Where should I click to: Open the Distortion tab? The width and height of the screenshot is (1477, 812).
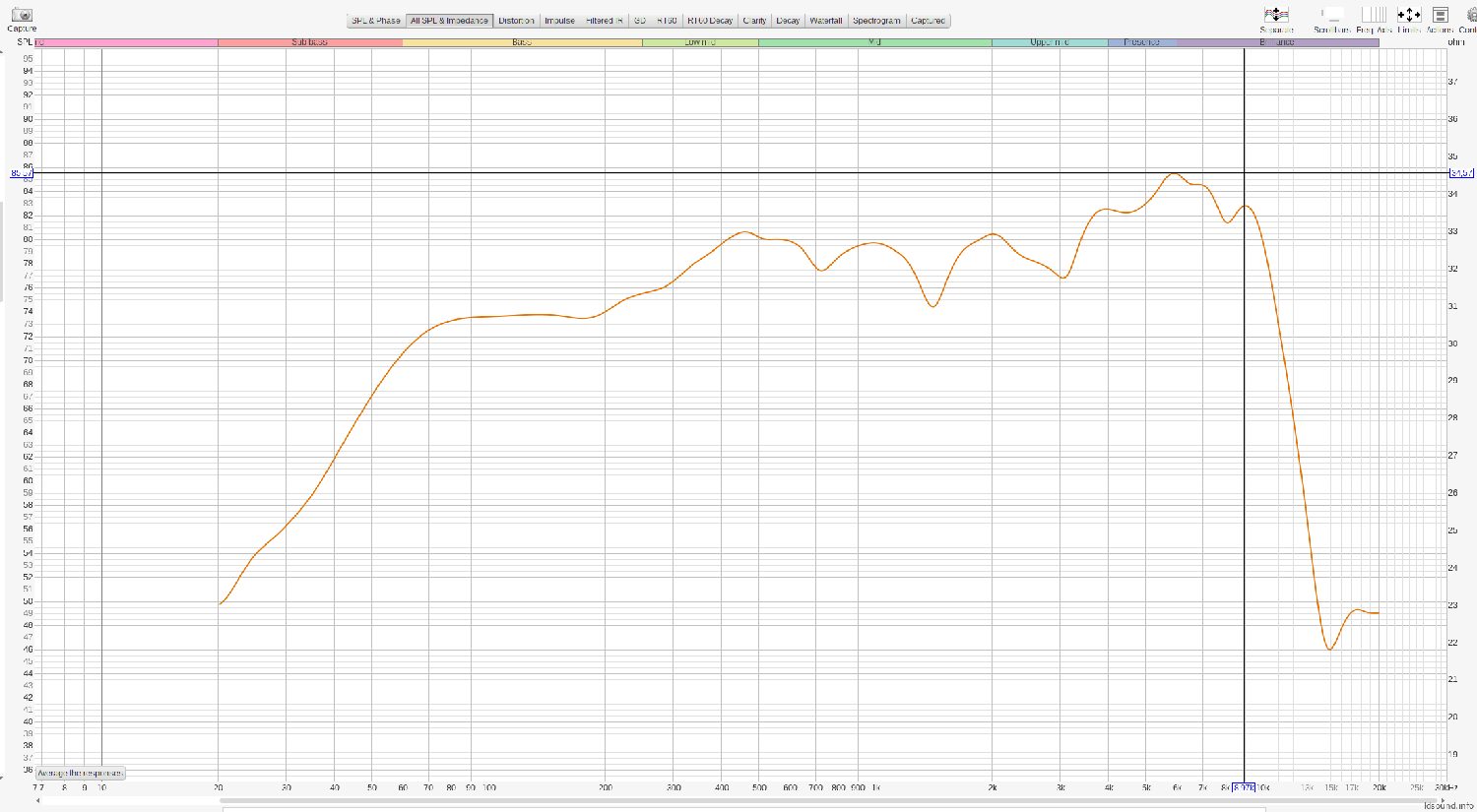(x=516, y=21)
